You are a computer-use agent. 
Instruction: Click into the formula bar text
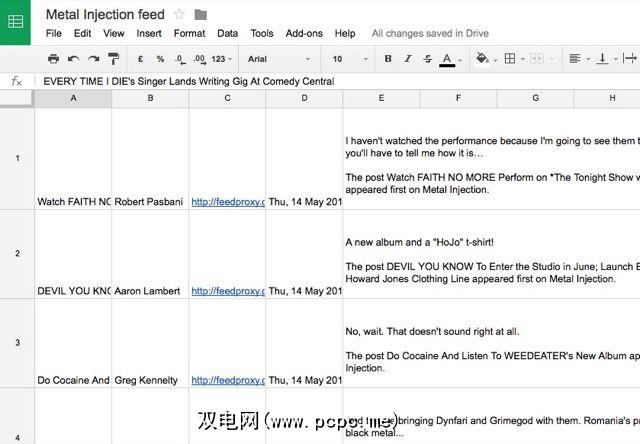click(189, 81)
